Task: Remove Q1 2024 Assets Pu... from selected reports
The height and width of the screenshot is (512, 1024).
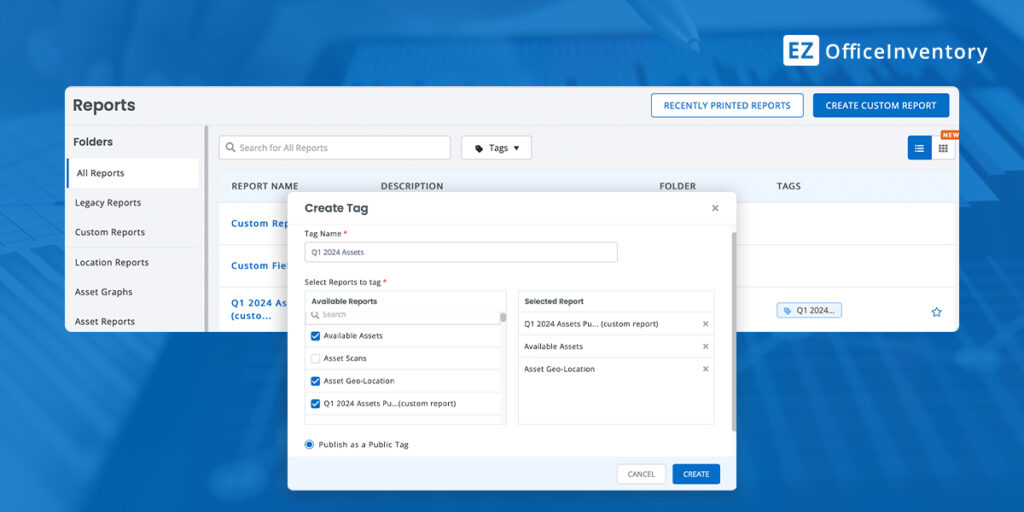Action: pyautogui.click(x=705, y=324)
